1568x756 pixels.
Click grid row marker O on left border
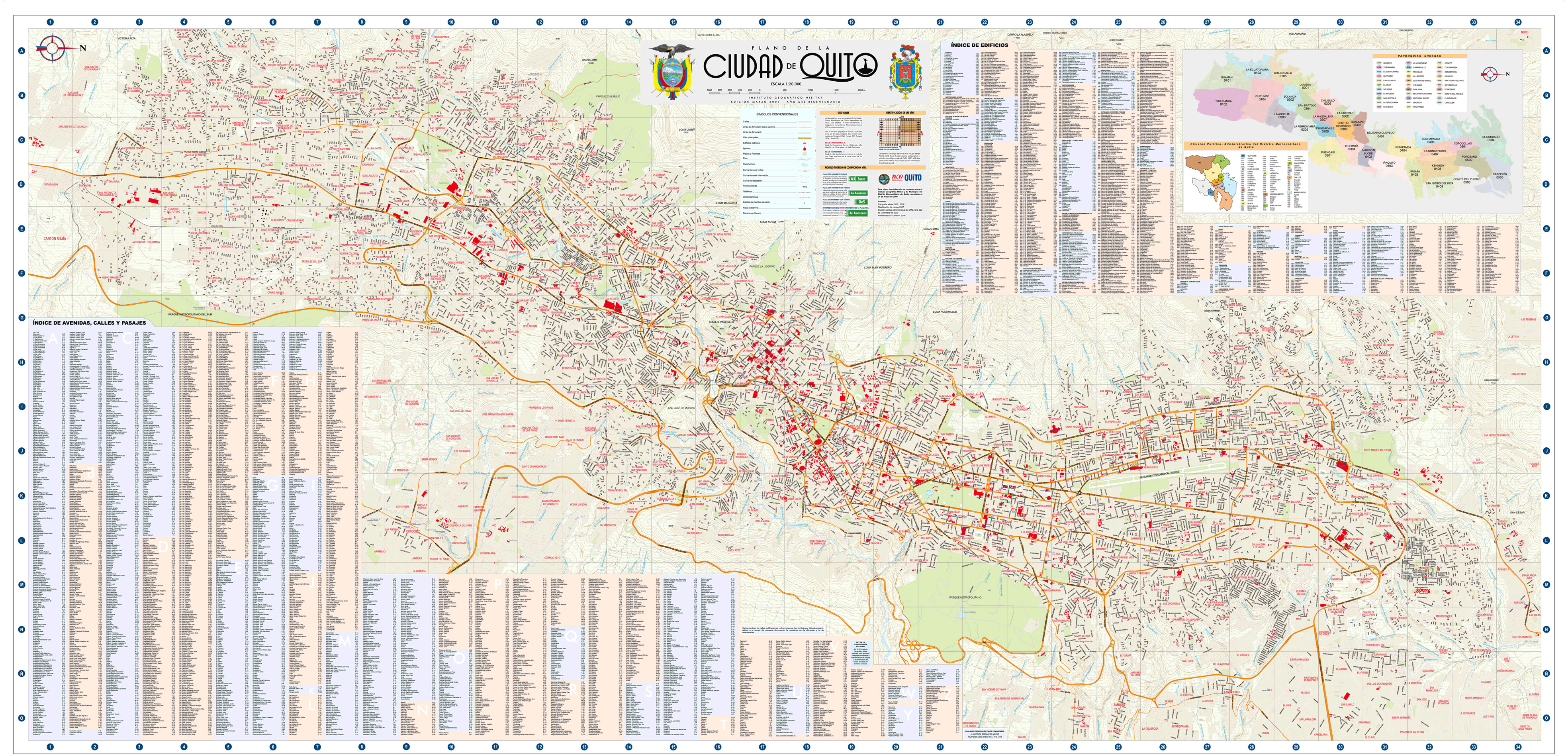21,718
